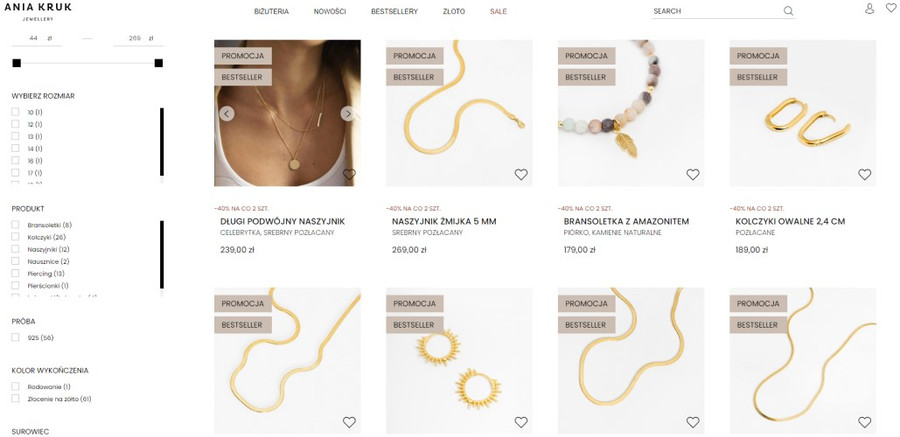
Task: Select Złocenie na żółto finish filter
Action: pyautogui.click(x=15, y=399)
